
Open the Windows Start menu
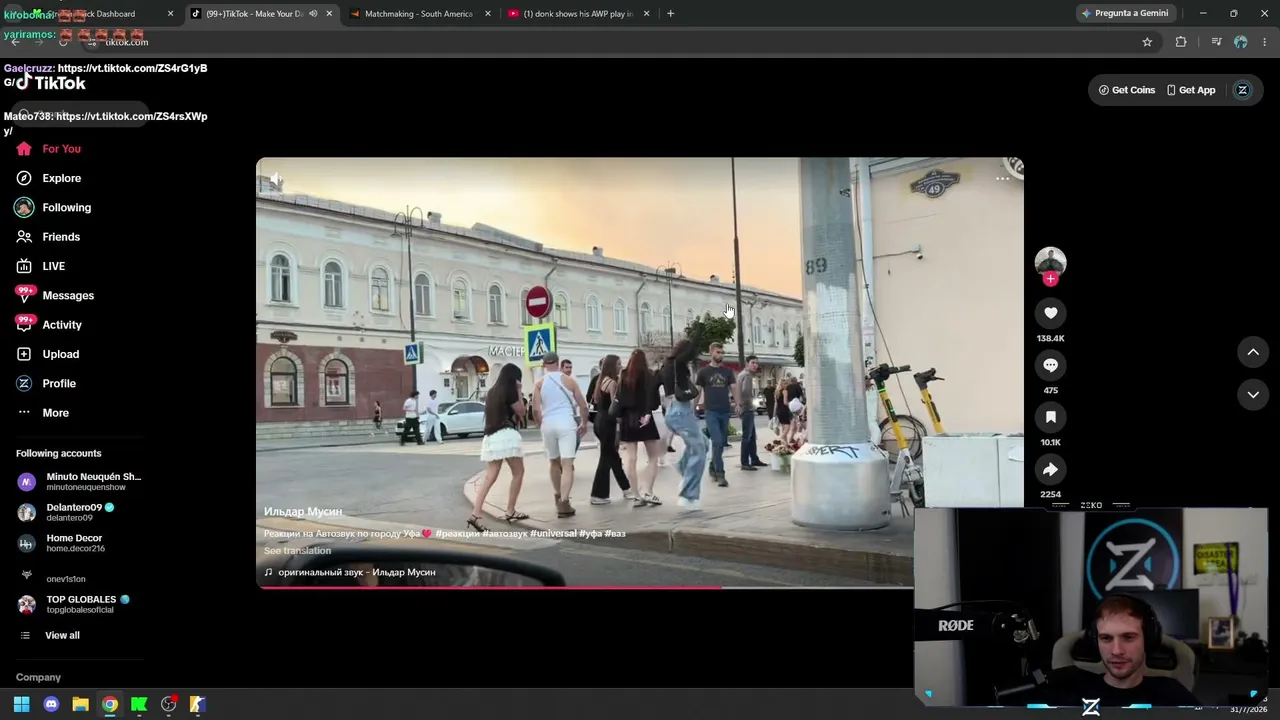point(21,704)
